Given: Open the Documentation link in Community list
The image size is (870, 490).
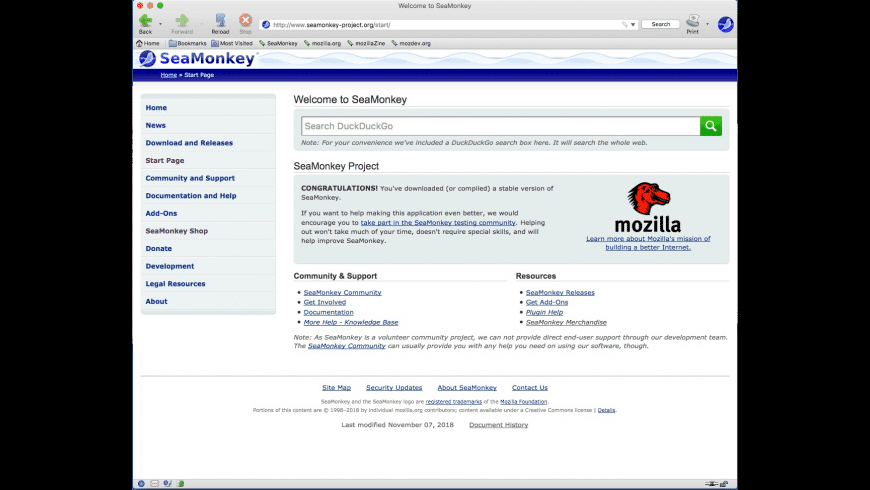Looking at the screenshot, I should [x=328, y=312].
